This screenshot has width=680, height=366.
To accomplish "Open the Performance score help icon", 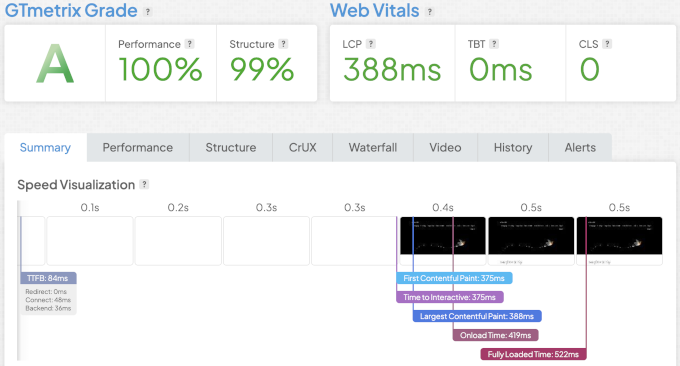I will click(x=189, y=44).
